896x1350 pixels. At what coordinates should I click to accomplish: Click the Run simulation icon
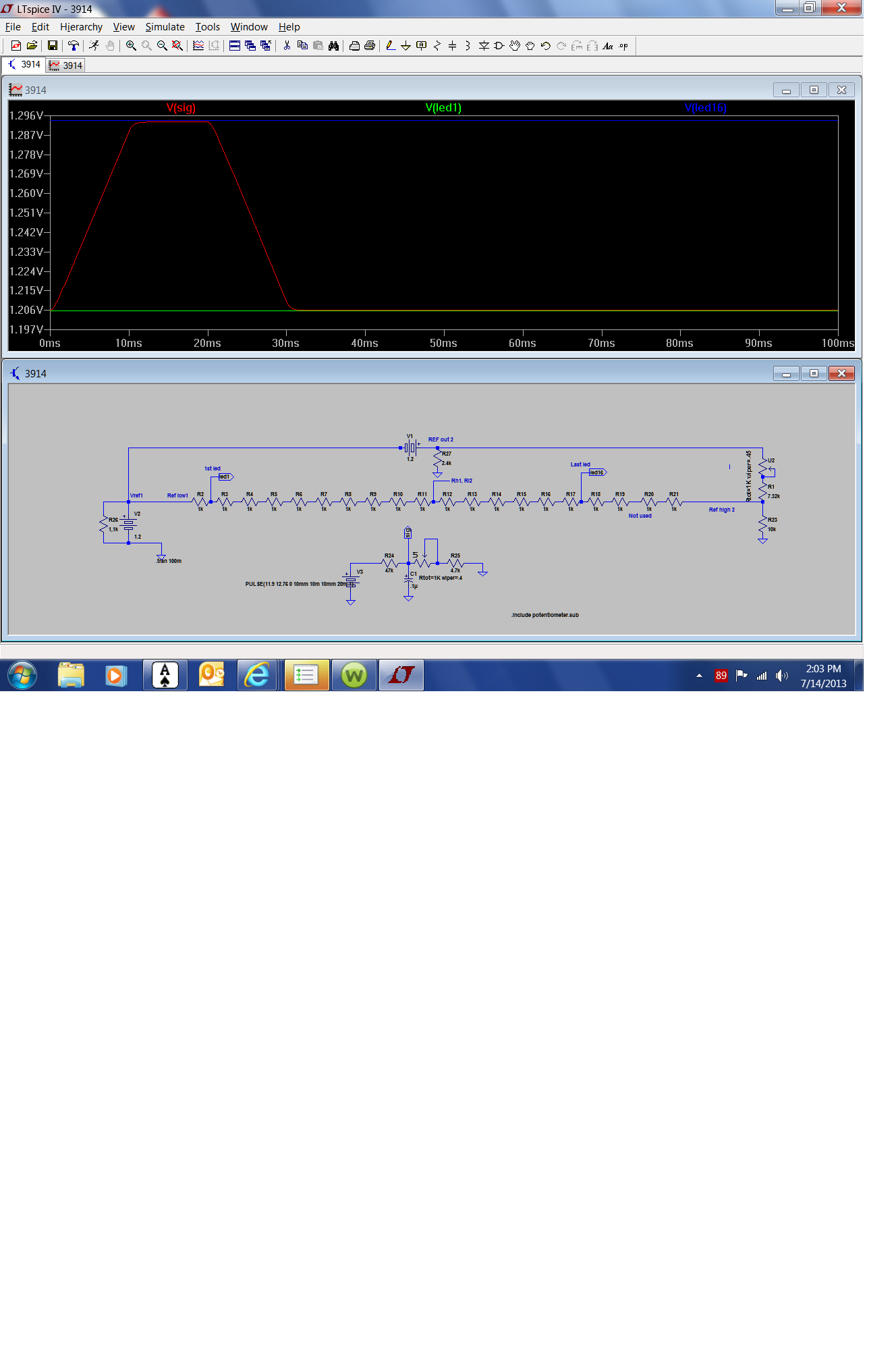94,46
